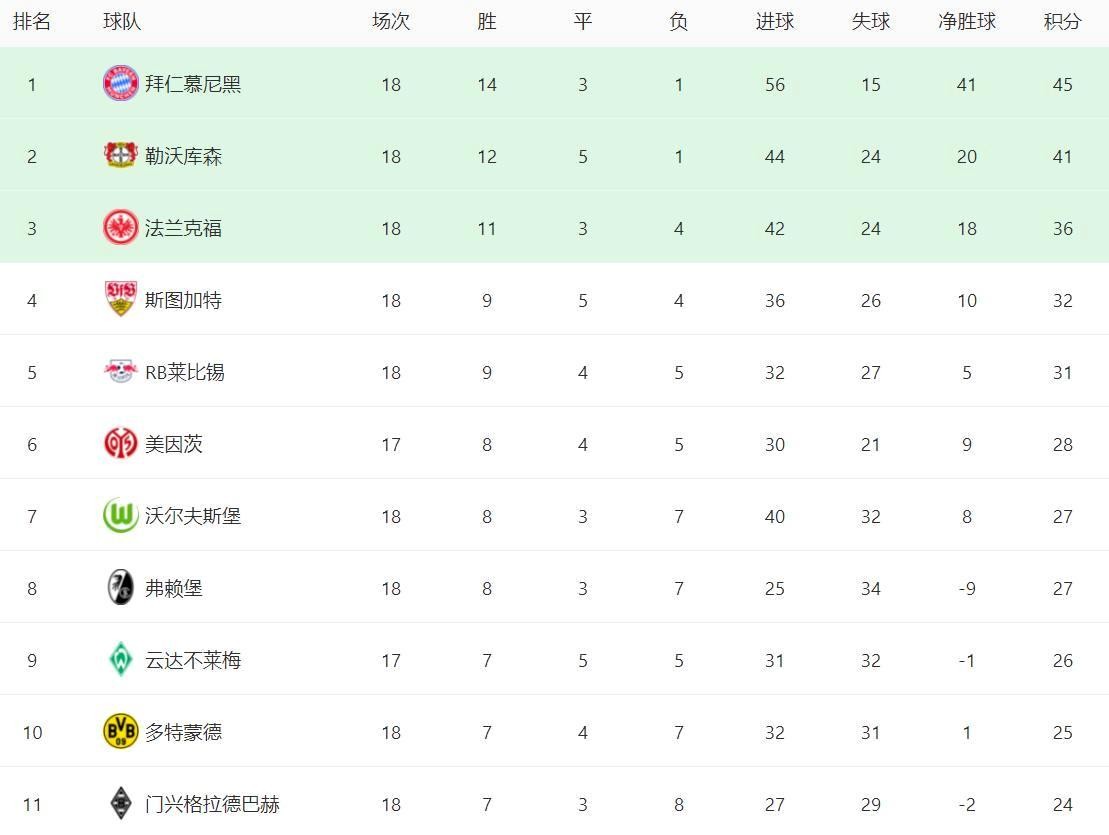Select the Wolfsburg green W logo
This screenshot has width=1109, height=835.
coord(120,515)
